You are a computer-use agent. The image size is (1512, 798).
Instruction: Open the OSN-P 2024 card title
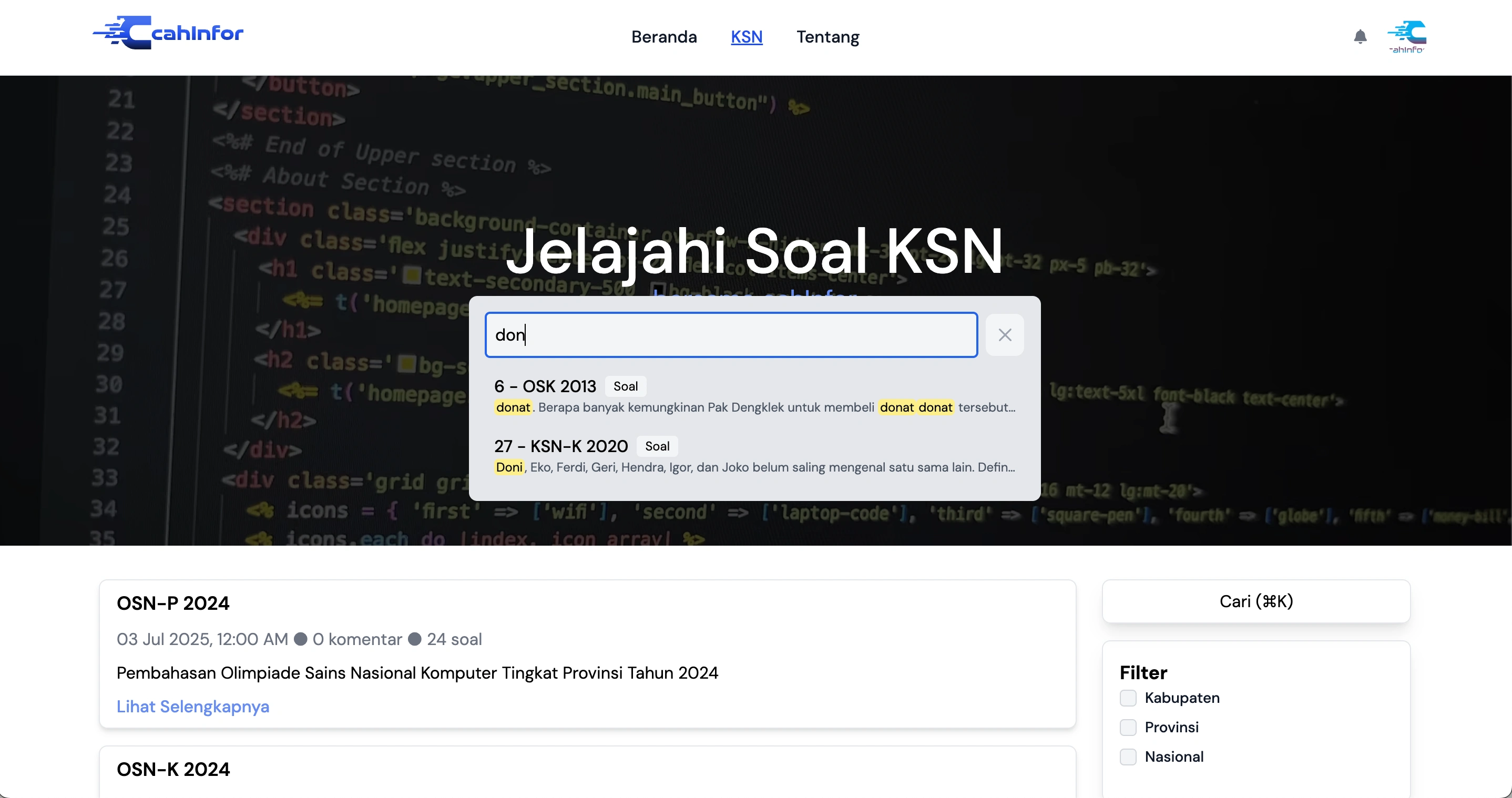point(172,603)
